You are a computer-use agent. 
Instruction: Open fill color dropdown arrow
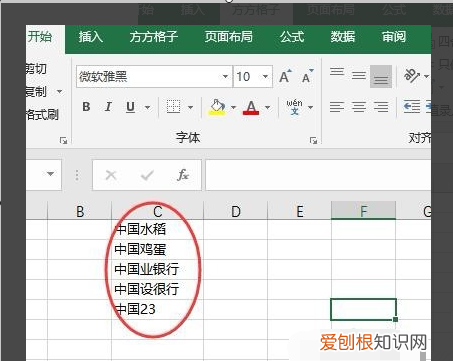pos(233,107)
